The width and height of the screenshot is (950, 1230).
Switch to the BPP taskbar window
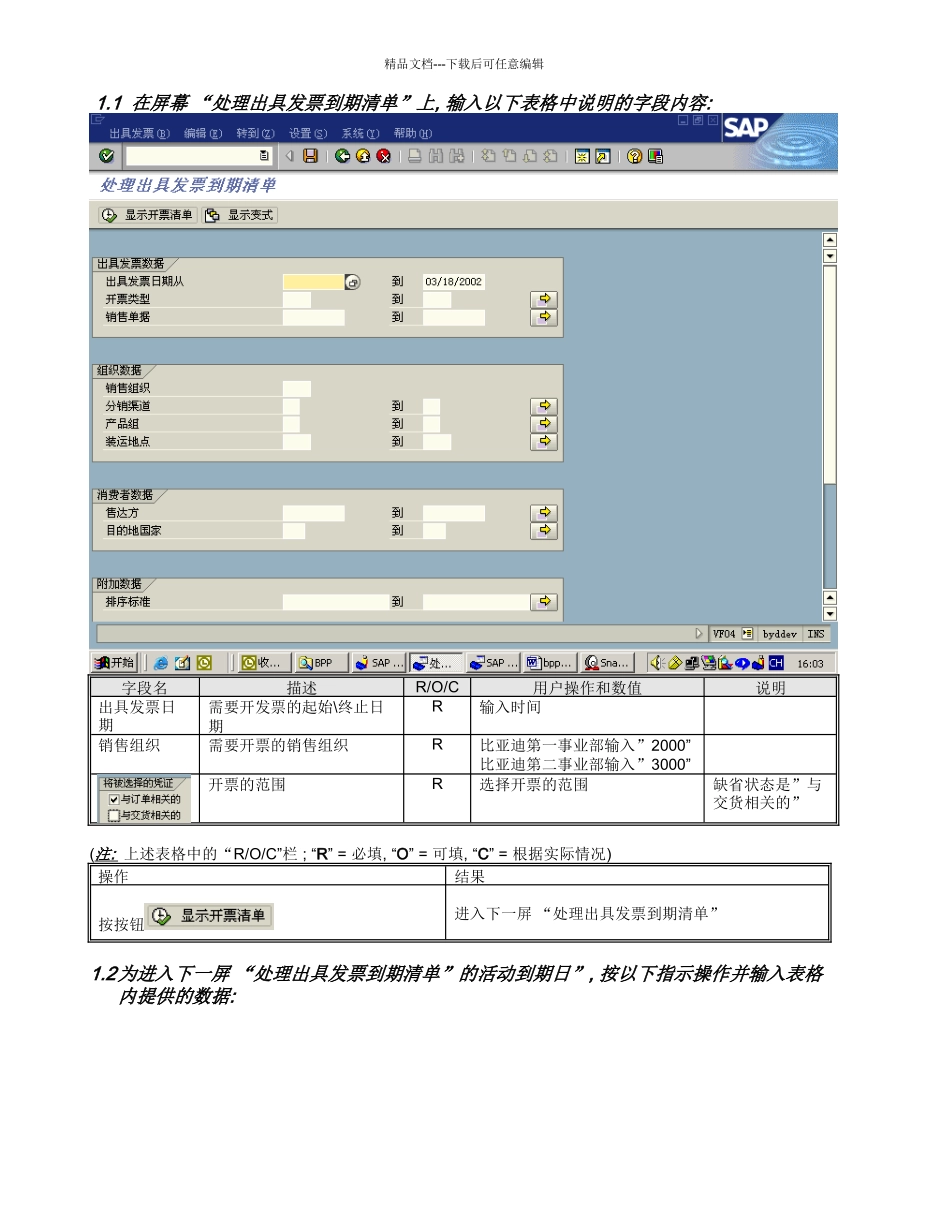click(320, 662)
